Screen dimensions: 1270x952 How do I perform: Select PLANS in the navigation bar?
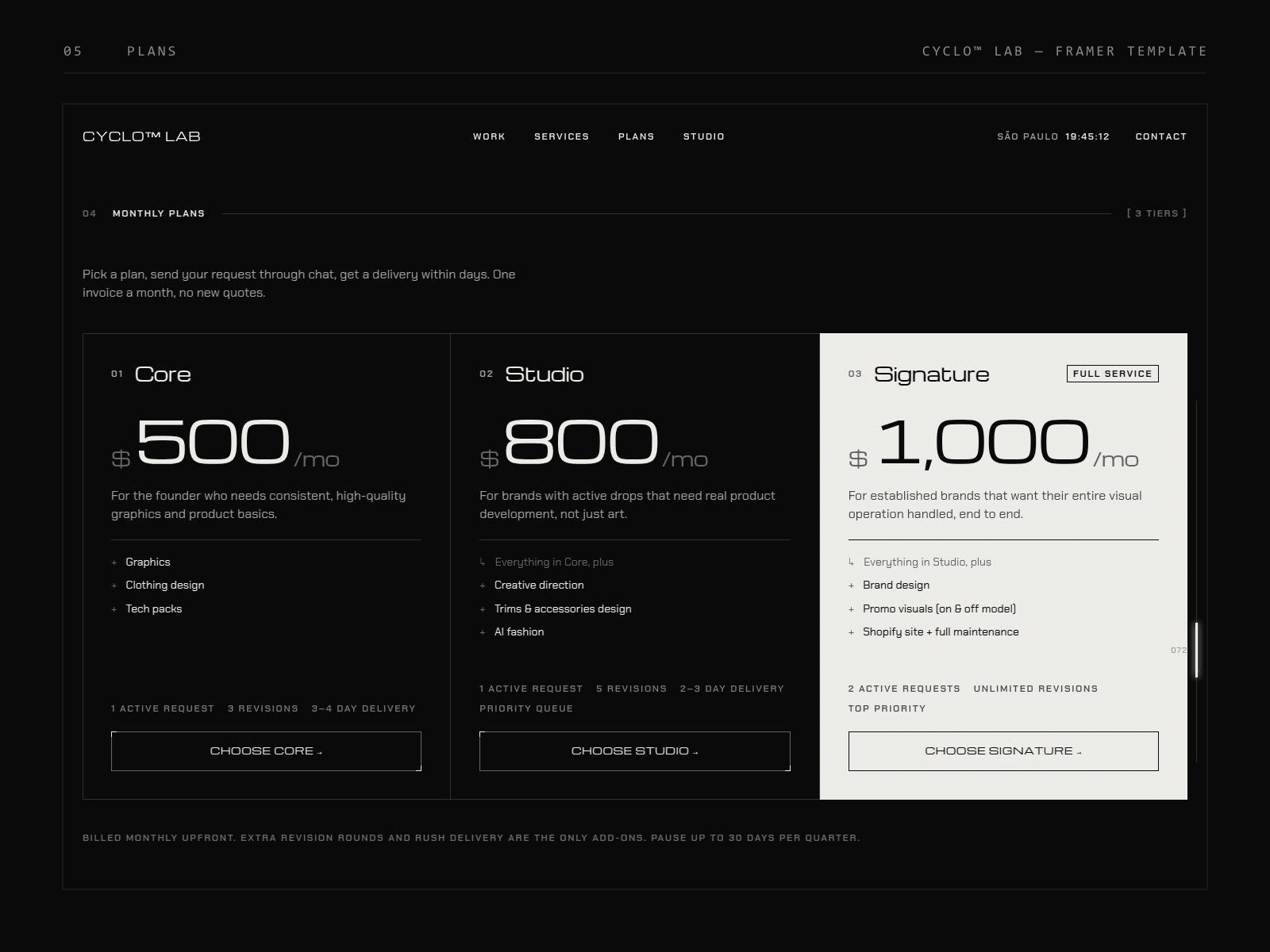pyautogui.click(x=636, y=136)
